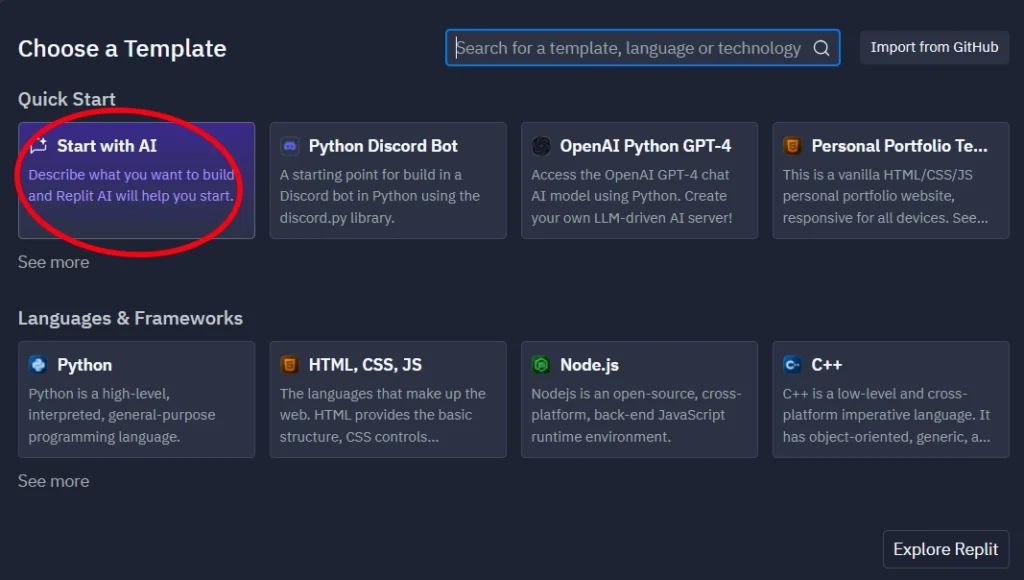Screen dimensions: 1024x580
Task: Expand Quick Start with See more
Action: (54, 262)
